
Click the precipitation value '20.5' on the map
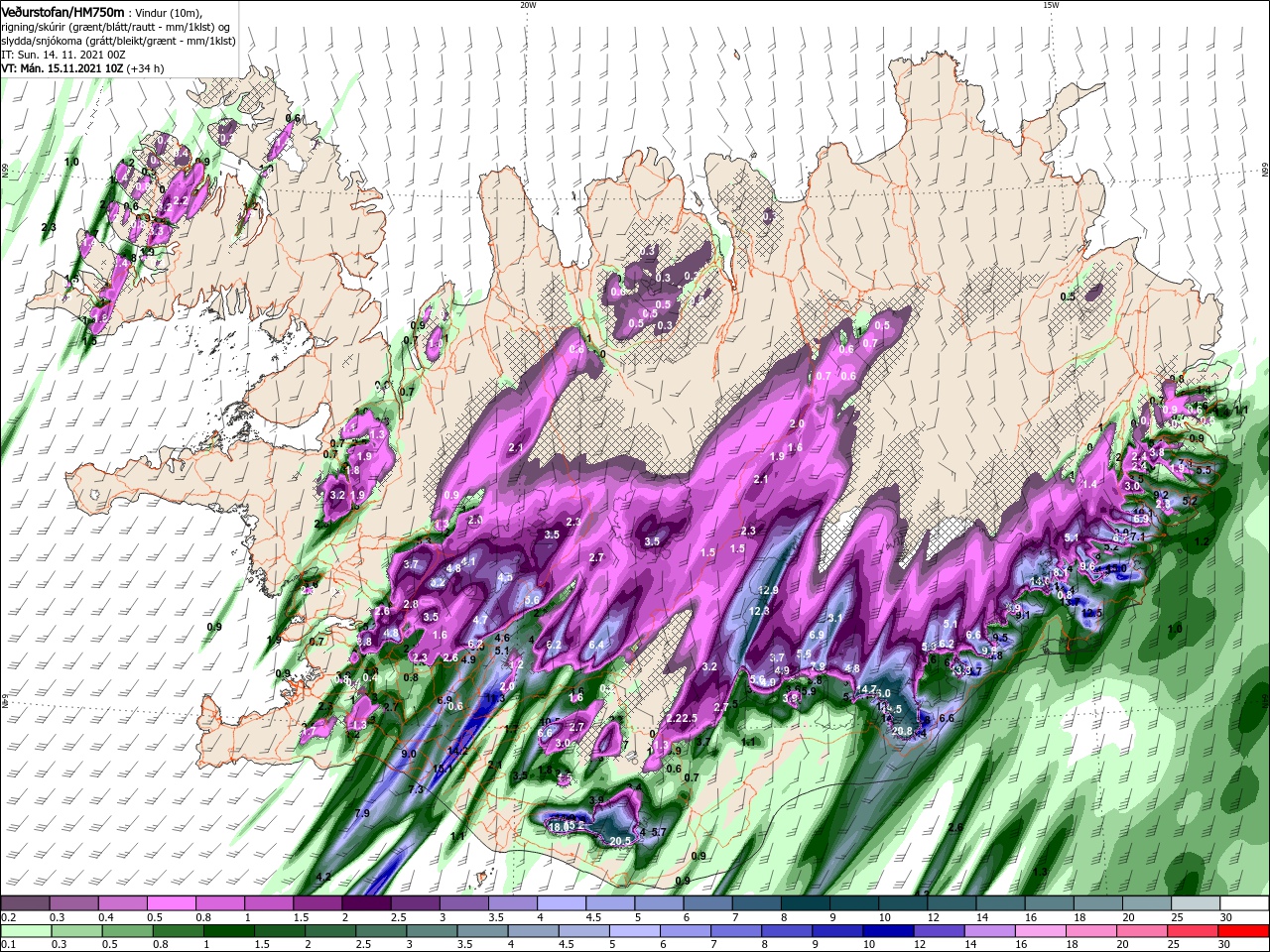click(620, 841)
